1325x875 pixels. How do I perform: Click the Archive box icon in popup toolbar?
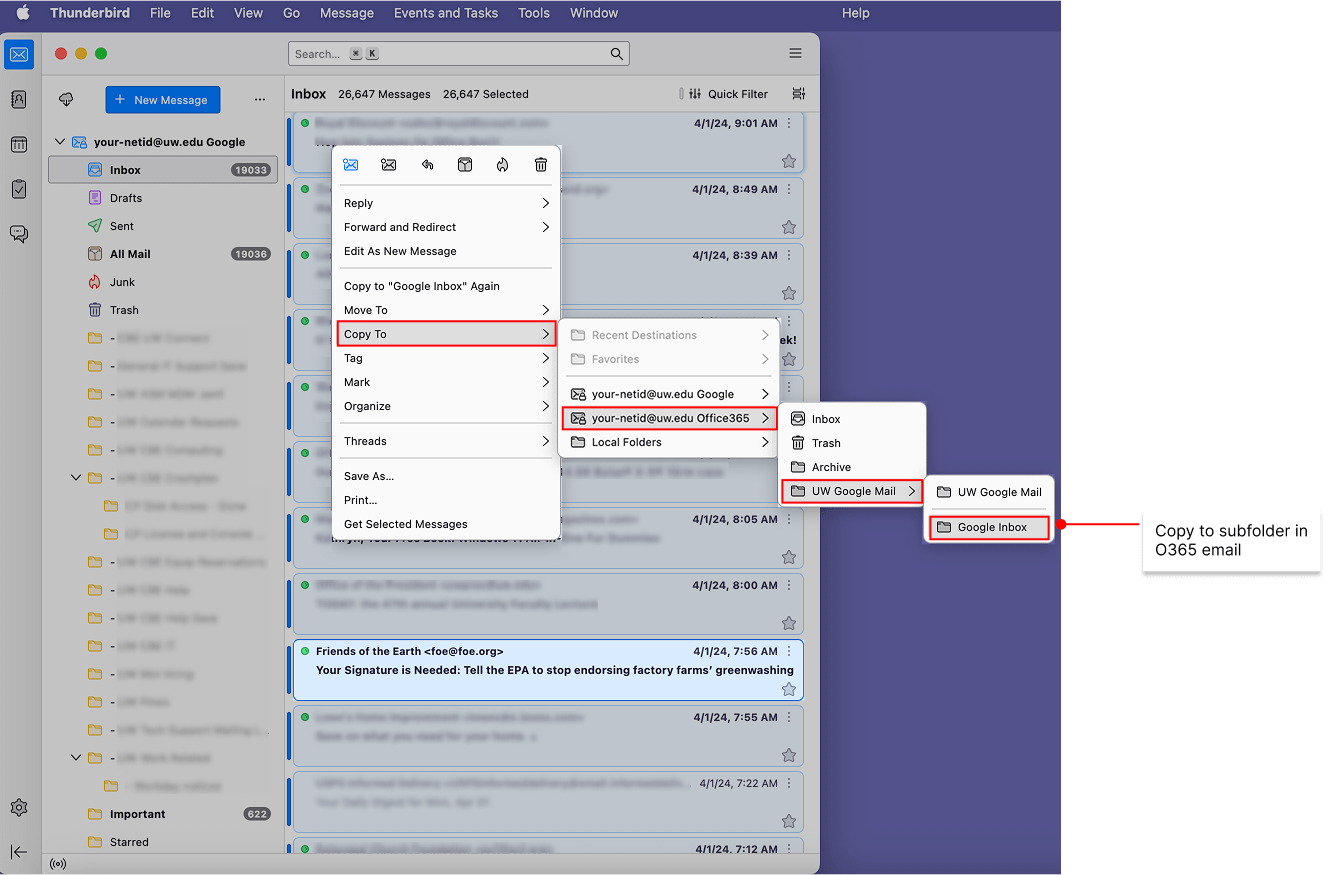465,164
